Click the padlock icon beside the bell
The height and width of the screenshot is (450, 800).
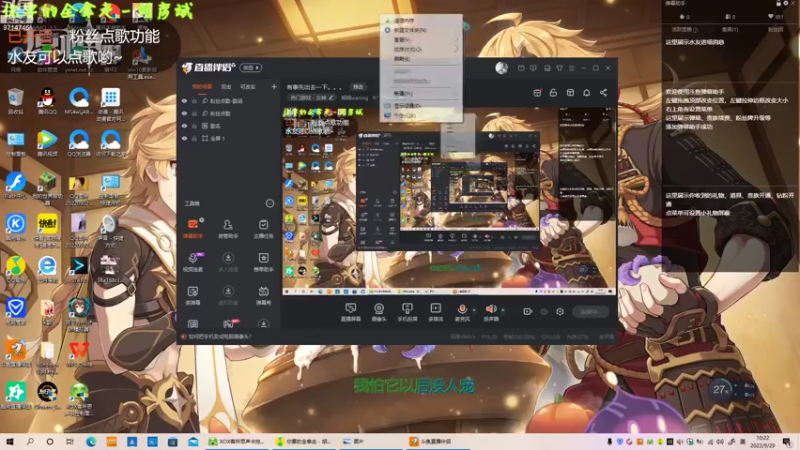(x=553, y=93)
